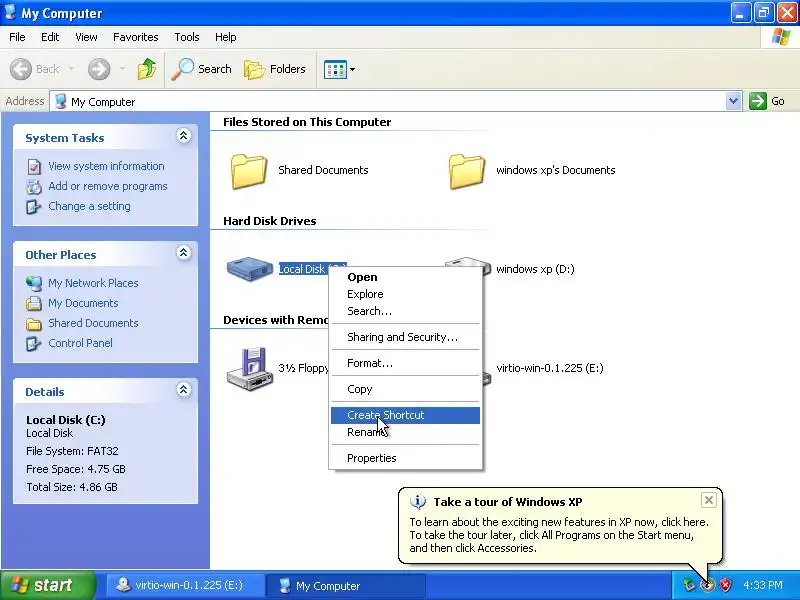Click the Control Panel sidebar icon

tap(34, 343)
